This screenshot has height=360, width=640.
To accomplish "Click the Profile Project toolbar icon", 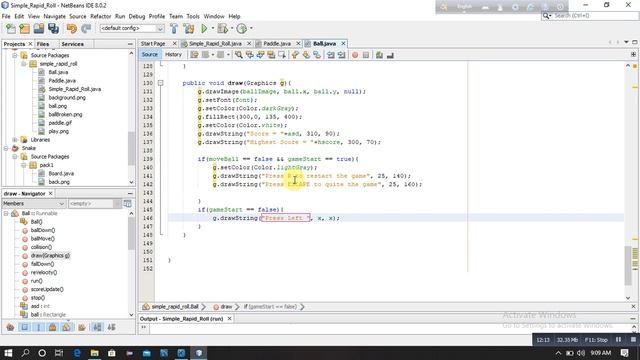I will [x=242, y=29].
